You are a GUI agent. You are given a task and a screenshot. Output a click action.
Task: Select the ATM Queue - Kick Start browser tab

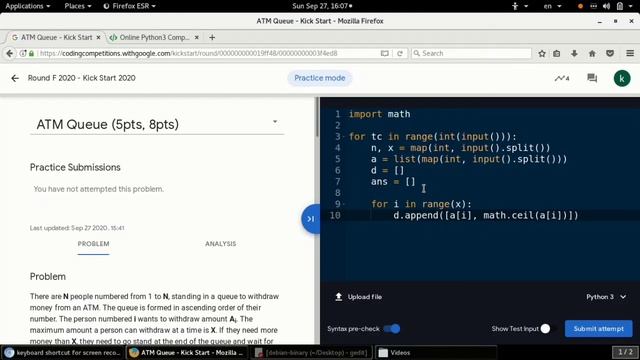coord(56,38)
